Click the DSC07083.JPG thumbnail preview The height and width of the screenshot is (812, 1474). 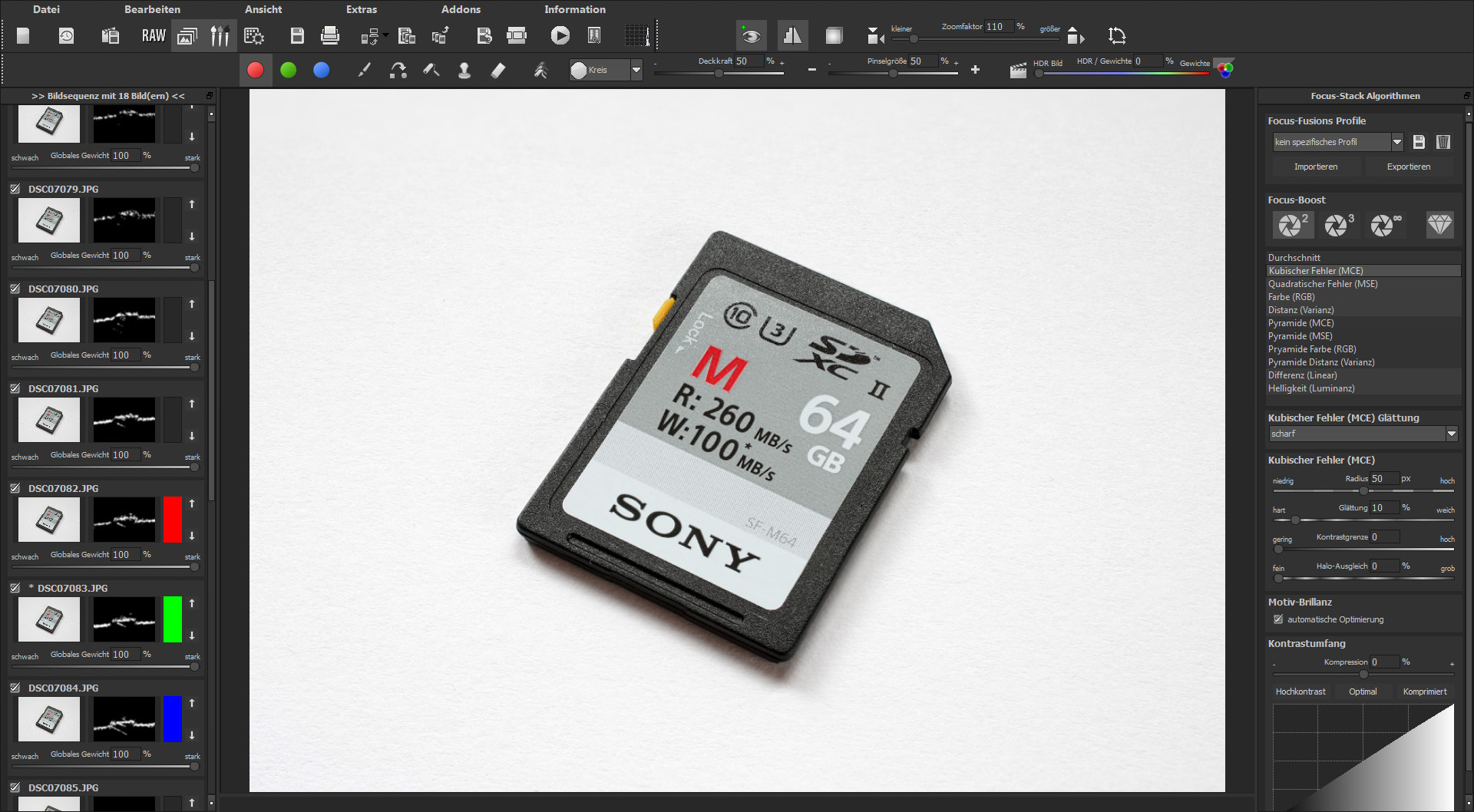click(x=49, y=619)
